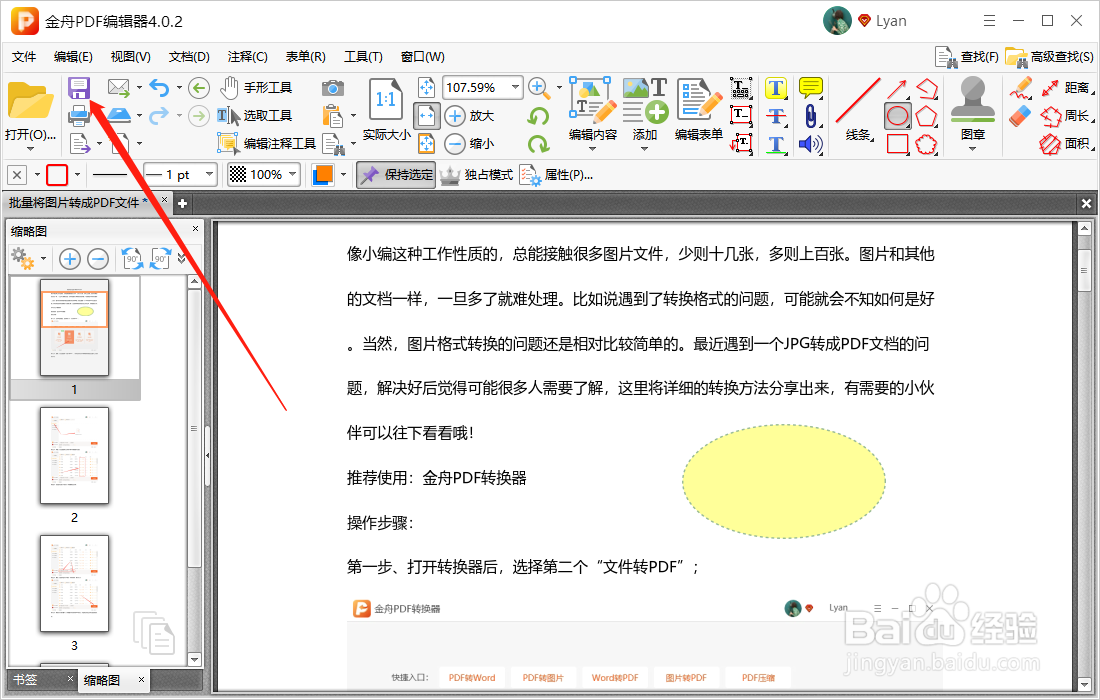1100x700 pixels.
Task: Expand the zoom percentage 107.59% dropdown
Action: (x=516, y=88)
